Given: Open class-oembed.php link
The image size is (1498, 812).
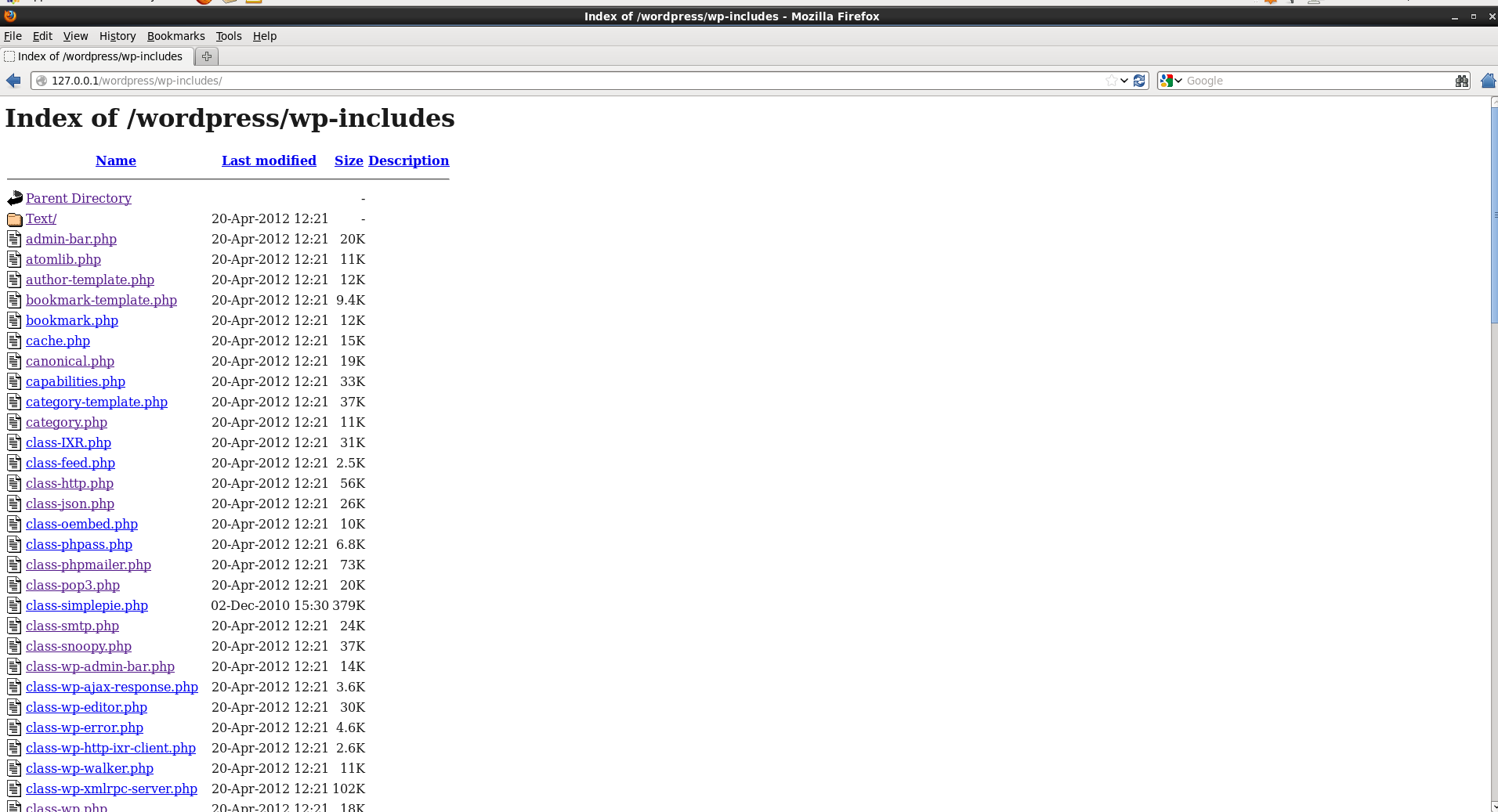Looking at the screenshot, I should 81,524.
